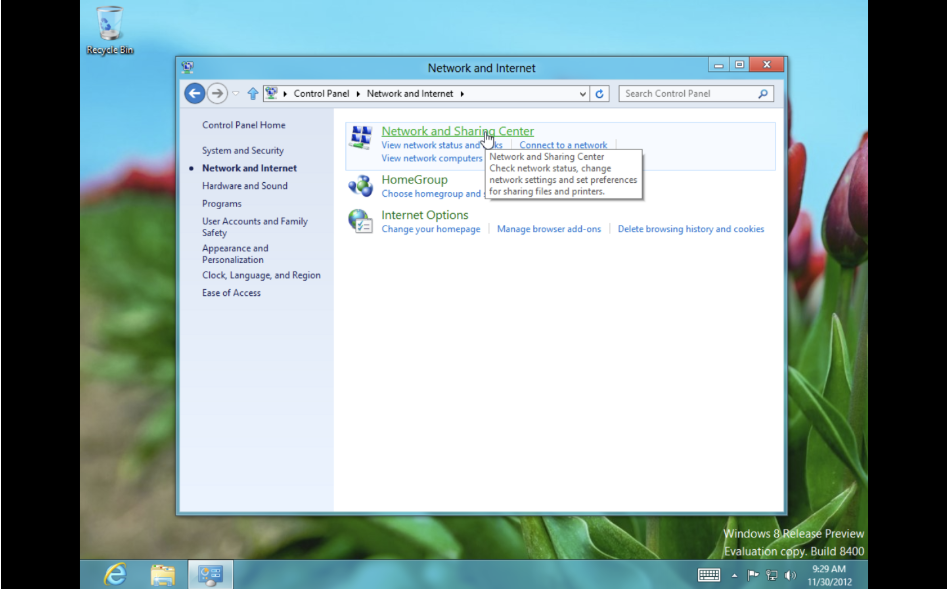Open User Accounts and Family Safety
The height and width of the screenshot is (589, 948).
[255, 227]
